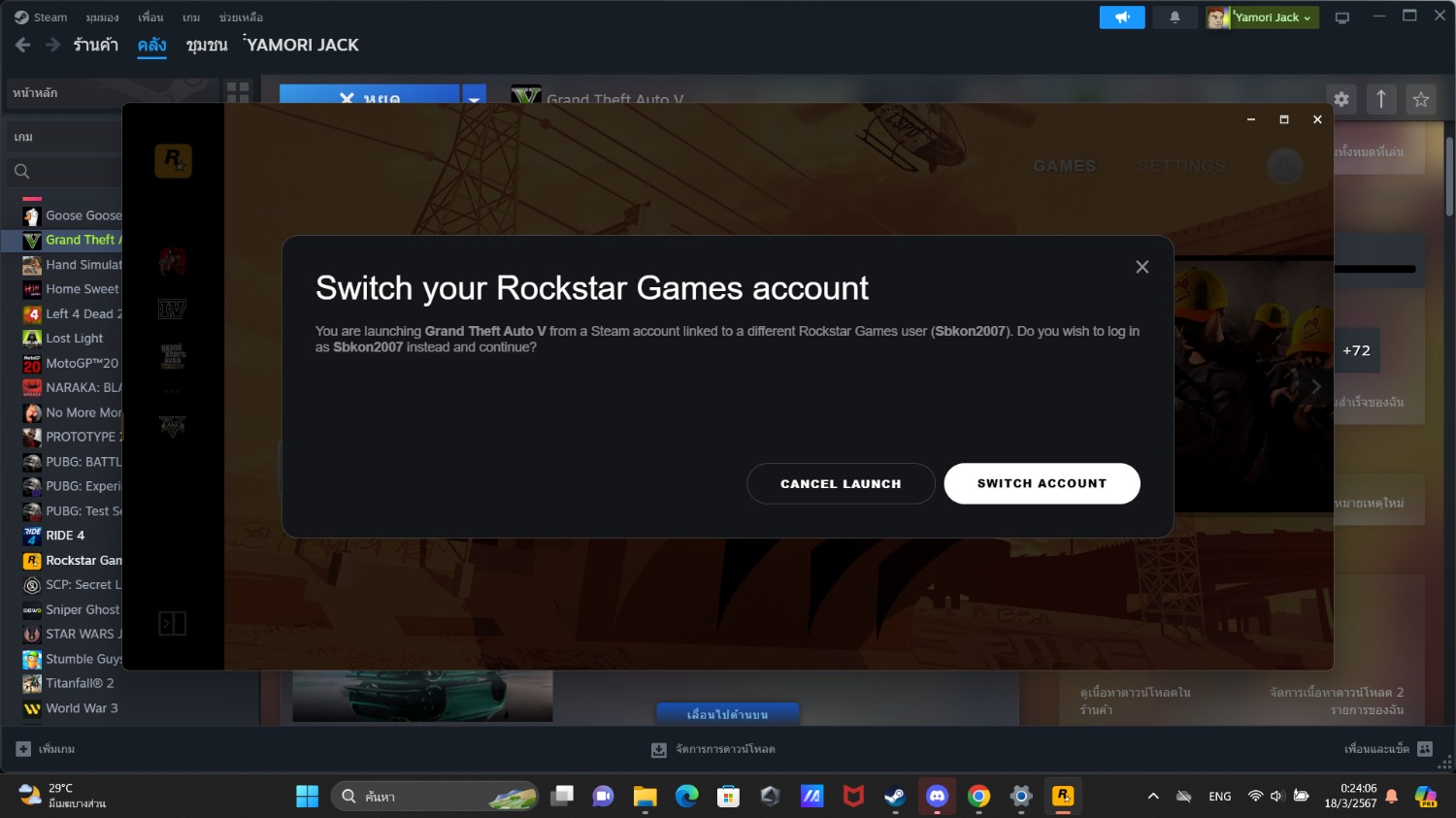Open the Rockstar Games logo home icon

pos(173,160)
